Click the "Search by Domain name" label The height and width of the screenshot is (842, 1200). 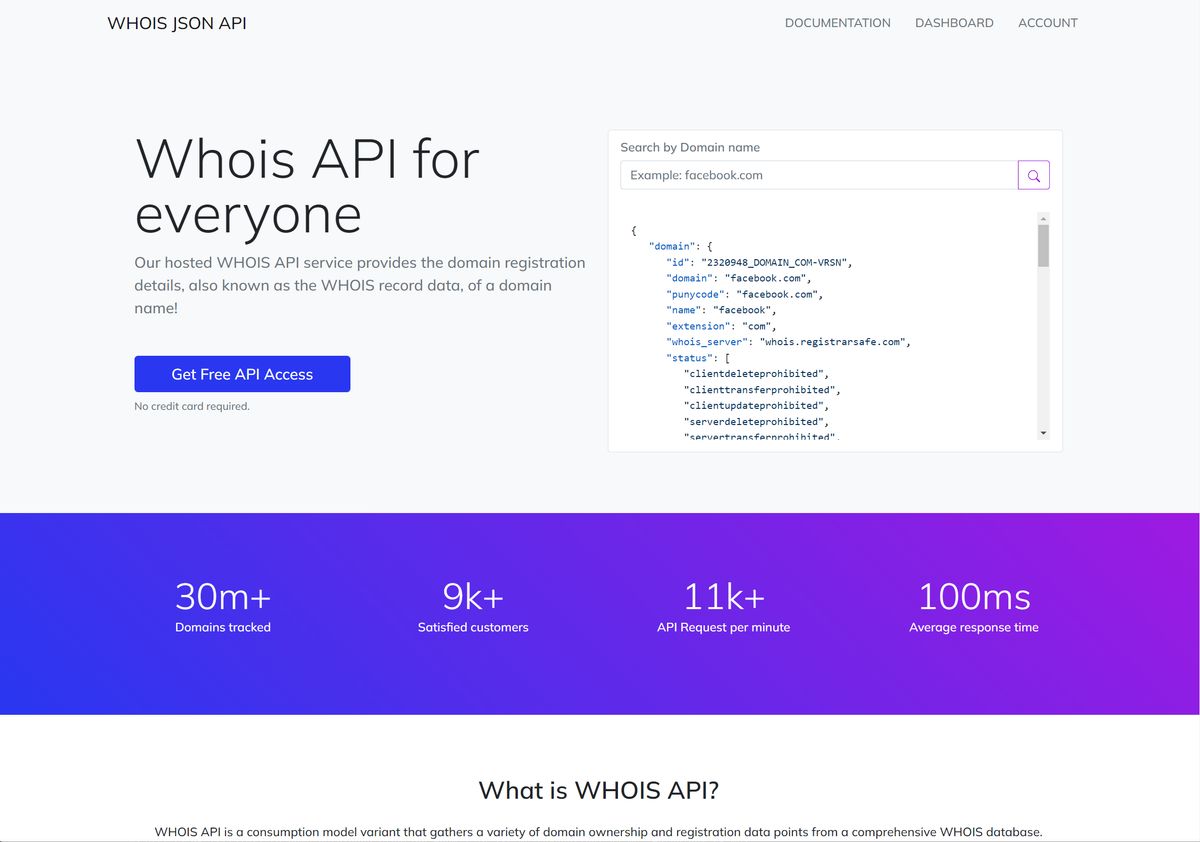(690, 147)
